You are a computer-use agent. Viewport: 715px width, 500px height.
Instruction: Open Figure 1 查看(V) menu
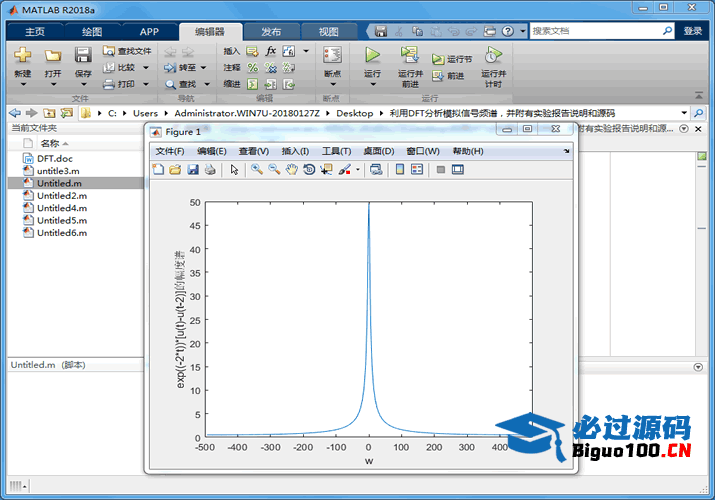coord(254,151)
